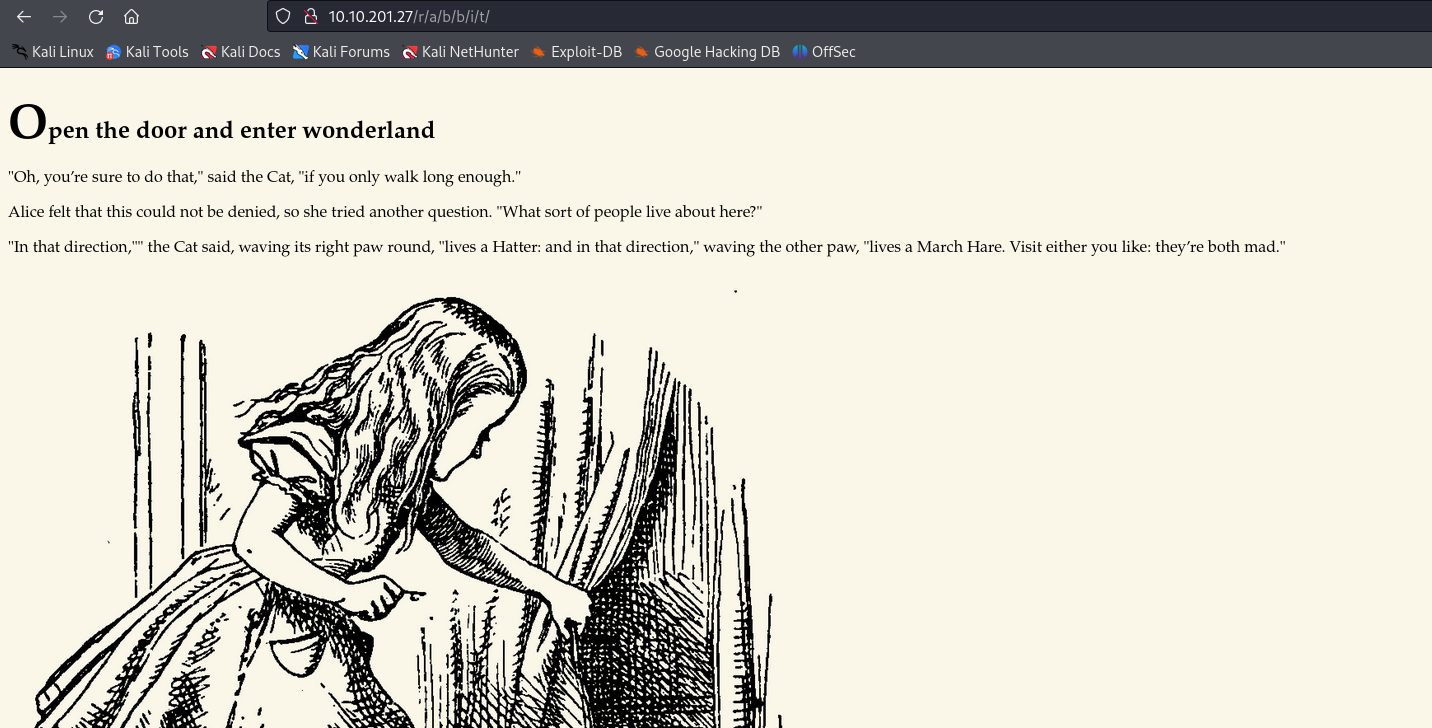Screen dimensions: 1432x728
Task: Click the paragraph starting "Oh, you're sure"
Action: coord(265,177)
